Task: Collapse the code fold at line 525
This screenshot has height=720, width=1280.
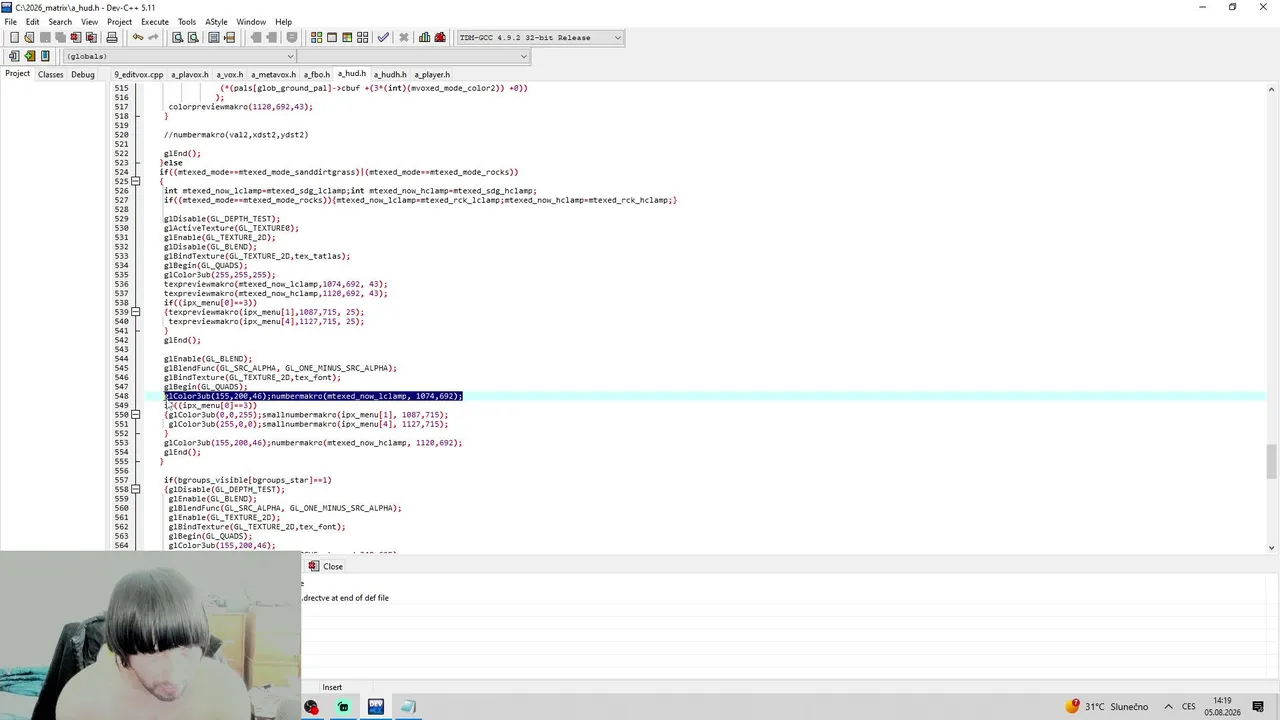Action: click(136, 182)
